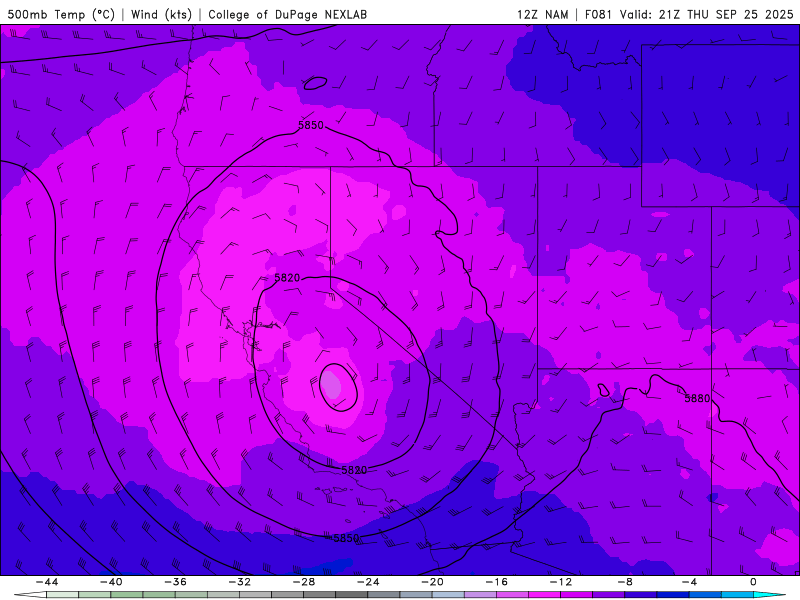This screenshot has width=800, height=600.
Task: Click the -24 colorbar tick label
Action: point(368,582)
